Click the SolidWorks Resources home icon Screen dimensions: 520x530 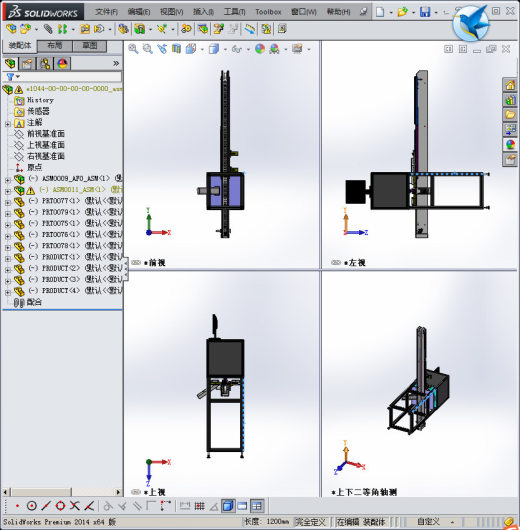click(510, 85)
